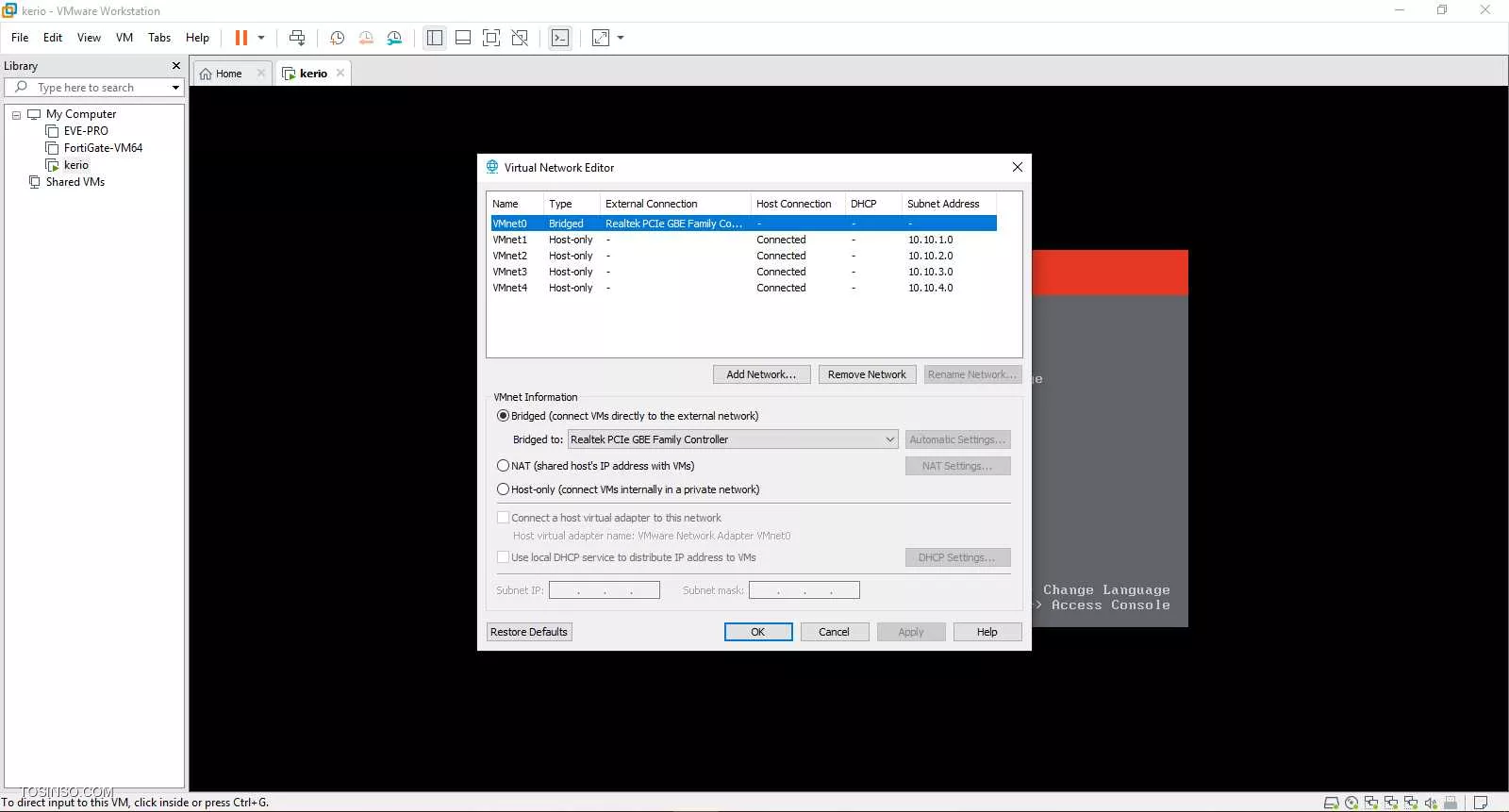Open the Edit menu

(x=53, y=38)
